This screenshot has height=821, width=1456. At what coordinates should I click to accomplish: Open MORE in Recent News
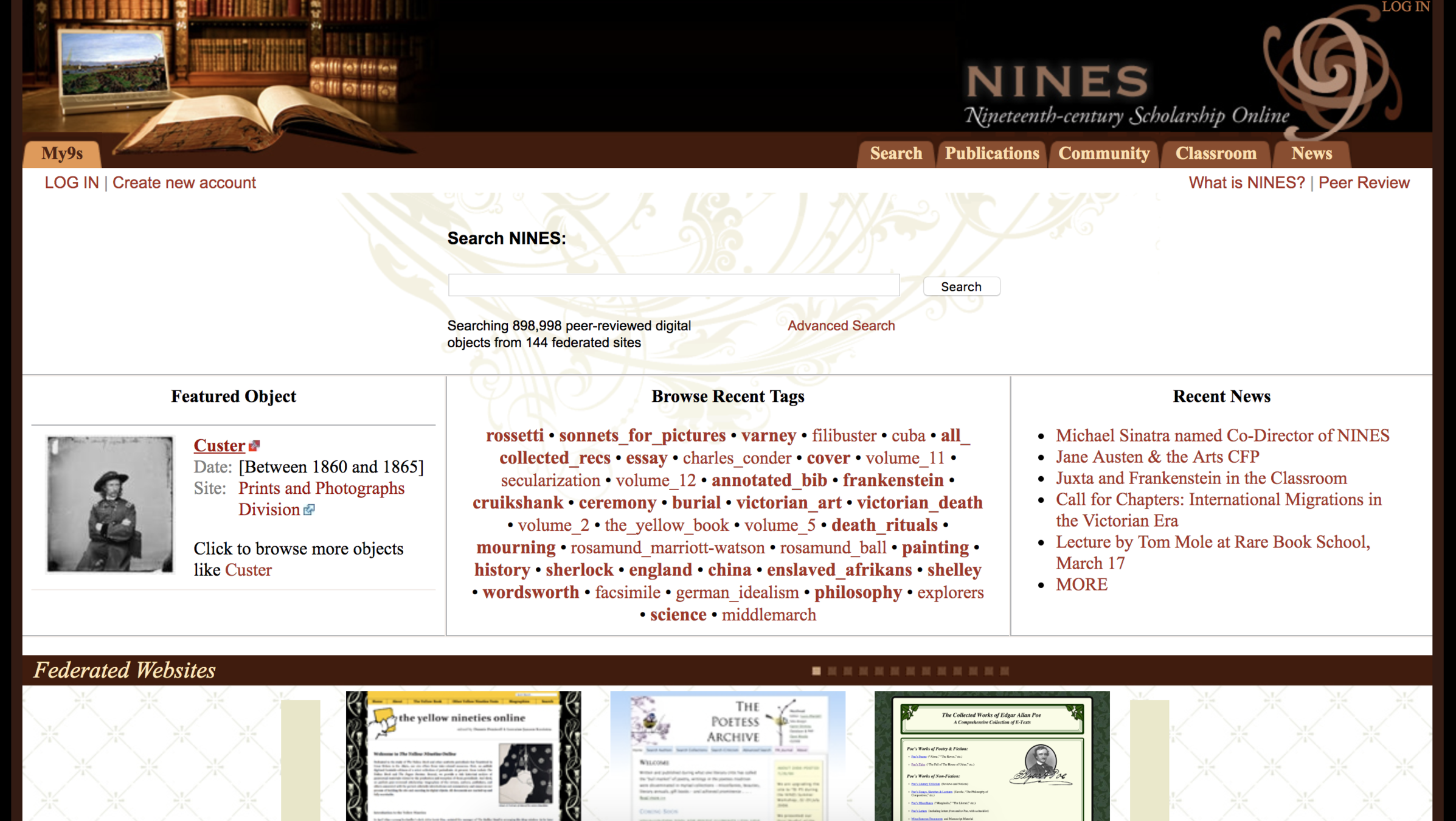click(1081, 584)
